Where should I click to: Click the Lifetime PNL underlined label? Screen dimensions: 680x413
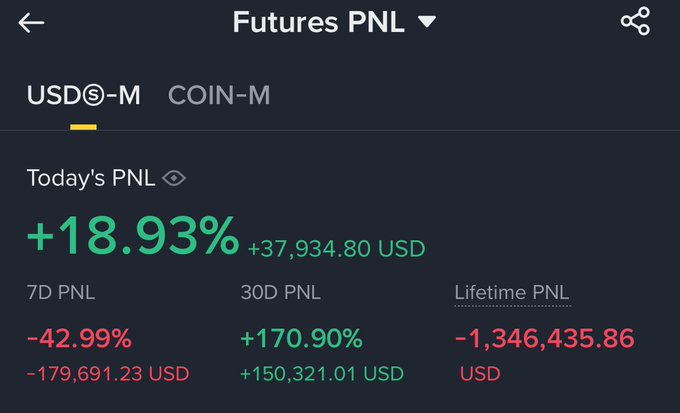(512, 293)
